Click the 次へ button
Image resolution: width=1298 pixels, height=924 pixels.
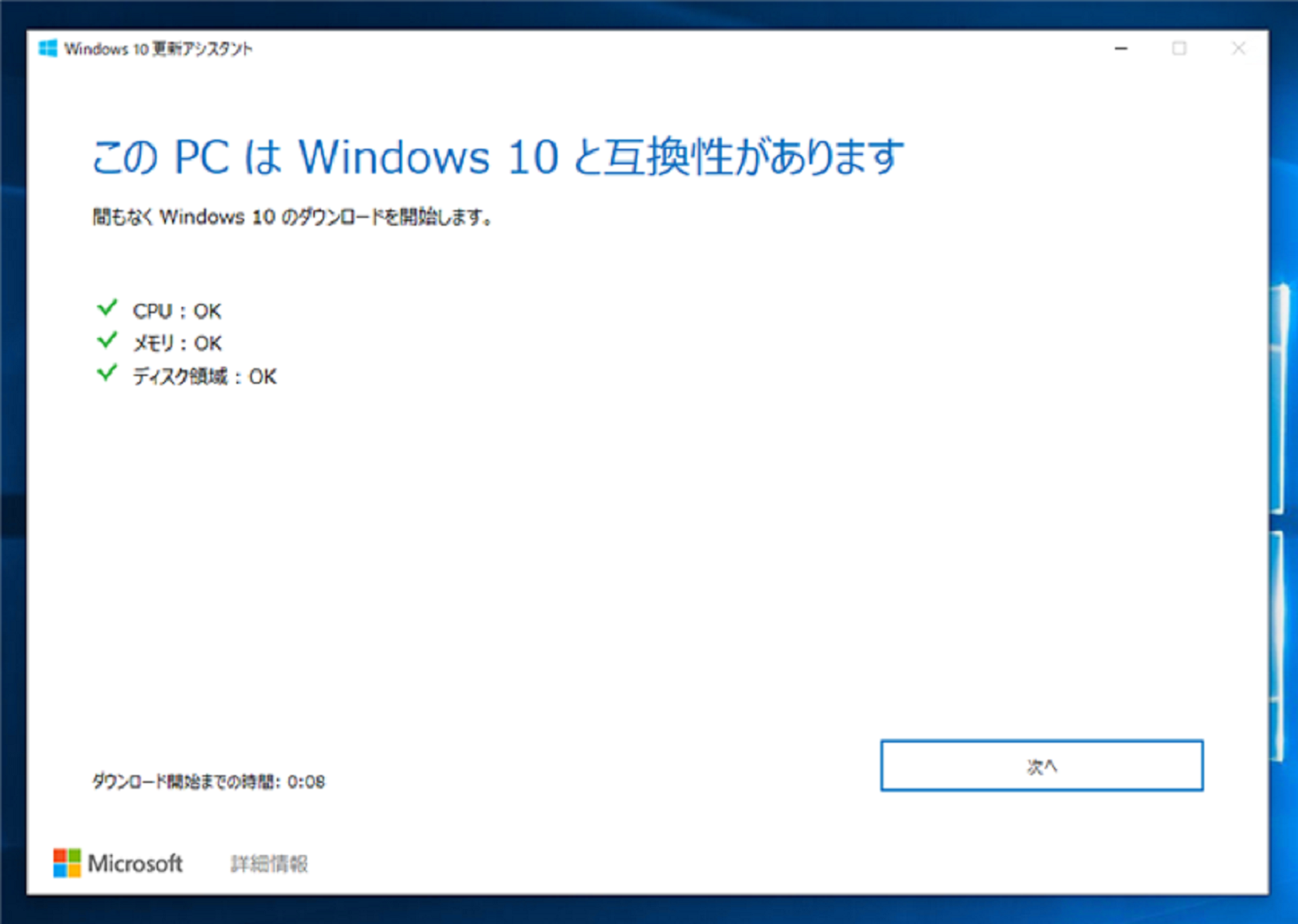1041,766
